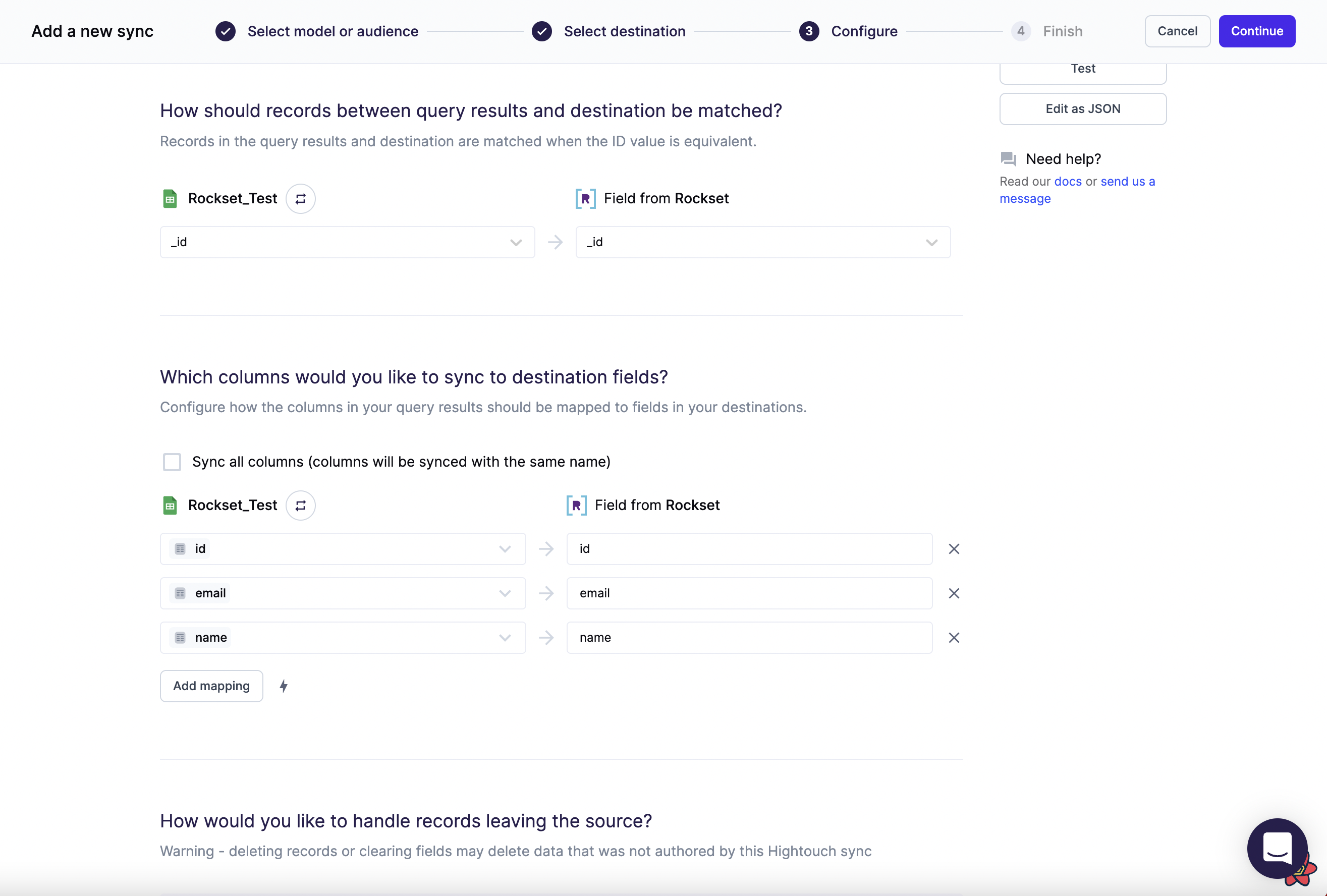Go to Configure step
This screenshot has width=1327, height=896.
[864, 31]
